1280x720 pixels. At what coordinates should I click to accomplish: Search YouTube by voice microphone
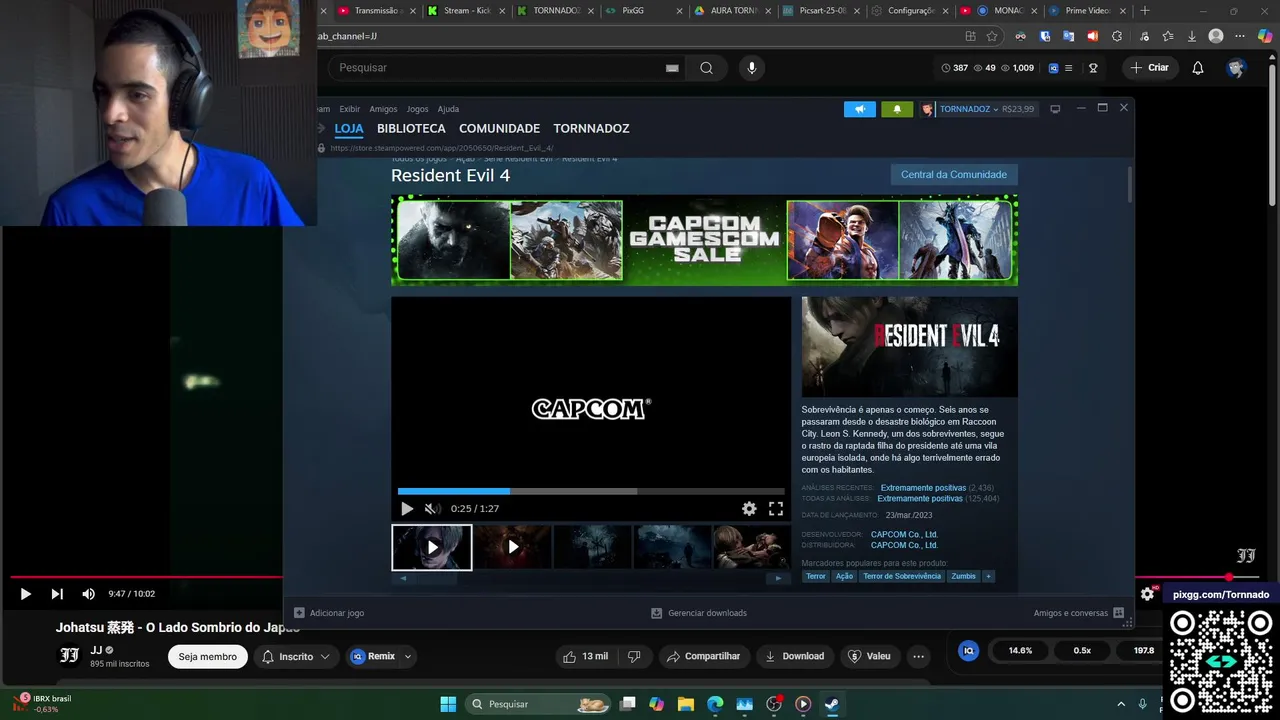pos(752,68)
